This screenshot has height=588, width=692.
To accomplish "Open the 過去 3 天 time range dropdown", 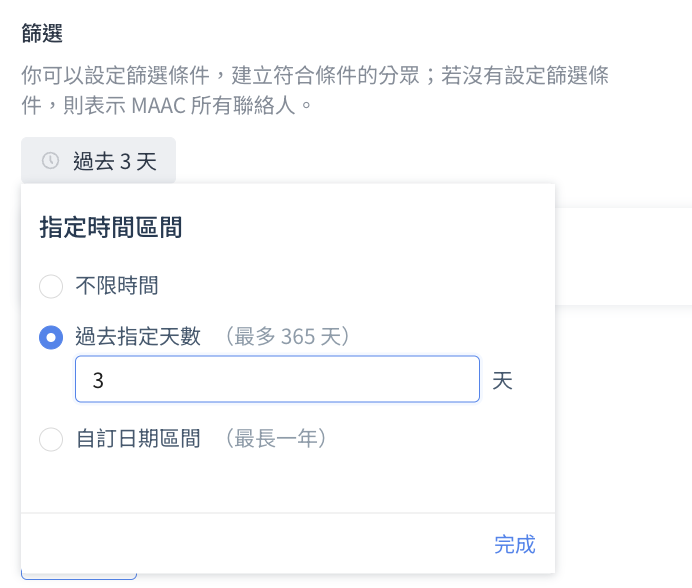I will click(98, 161).
